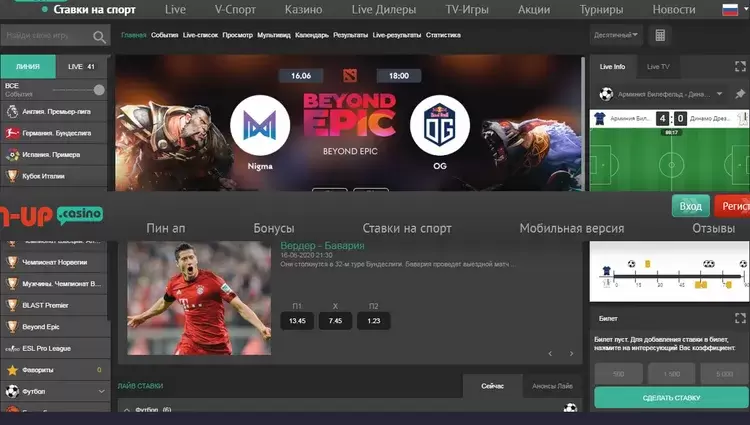The image size is (750, 425).
Task: Collapse the Футбол live bets section
Action: click(x=126, y=410)
